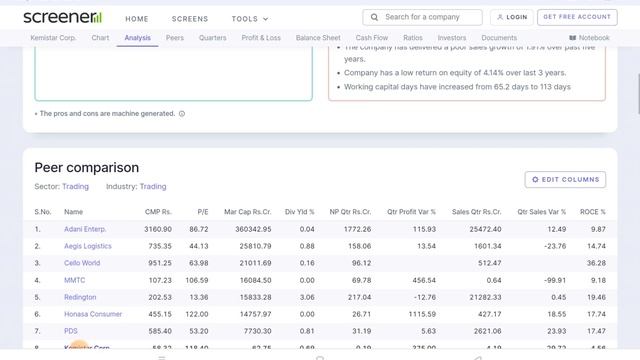This screenshot has height=360, width=640.
Task: Click the Sales Qtr Rs.Cr. column header
Action: [477, 212]
